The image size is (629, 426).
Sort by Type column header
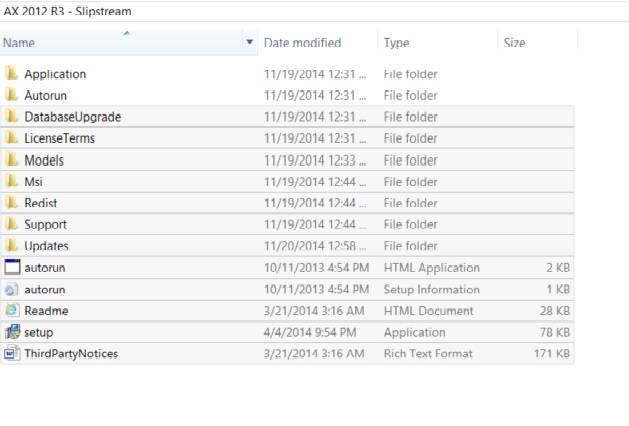(397, 43)
